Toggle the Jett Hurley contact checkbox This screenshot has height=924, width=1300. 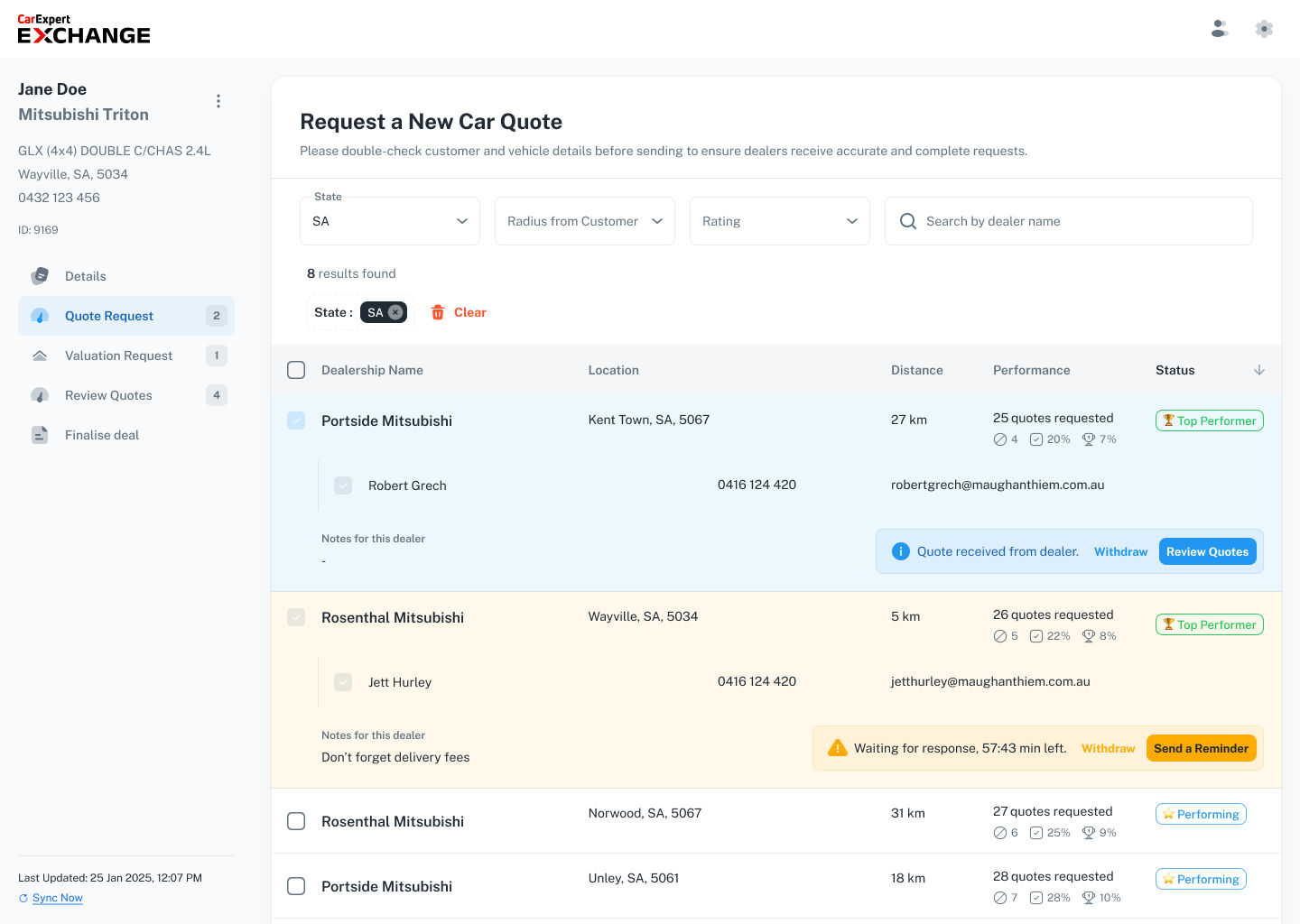pos(343,682)
